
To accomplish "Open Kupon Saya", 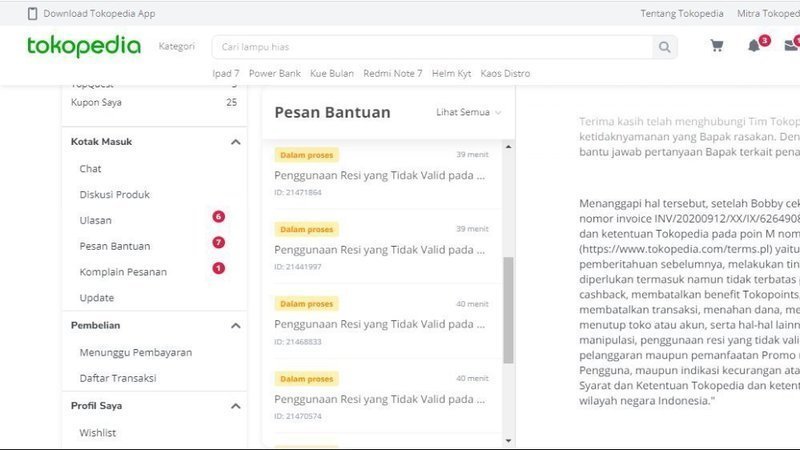I will (x=96, y=103).
